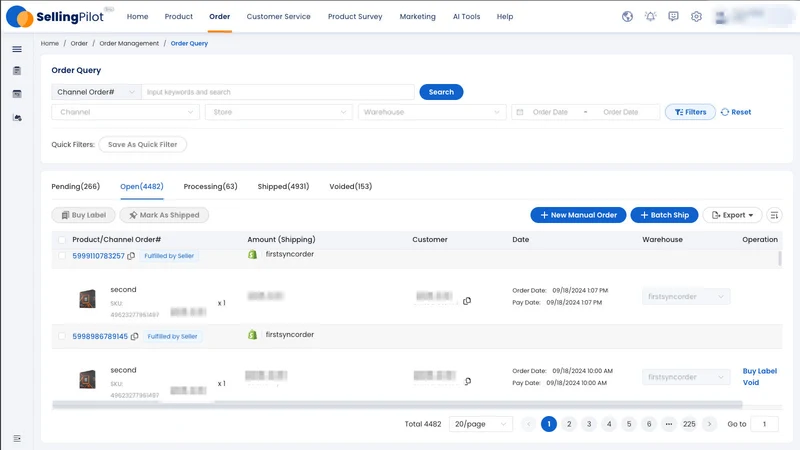Open the third sidebar store icon

[x=17, y=94]
